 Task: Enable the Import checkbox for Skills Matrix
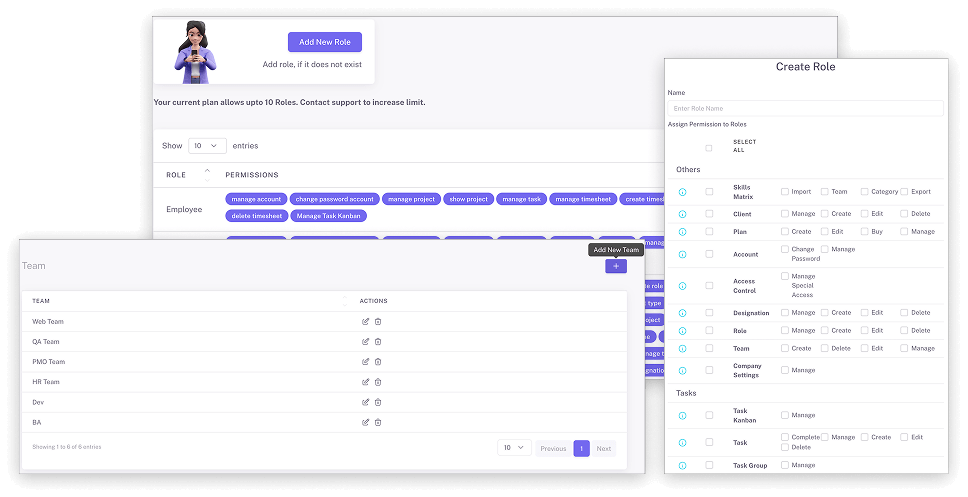coord(785,191)
